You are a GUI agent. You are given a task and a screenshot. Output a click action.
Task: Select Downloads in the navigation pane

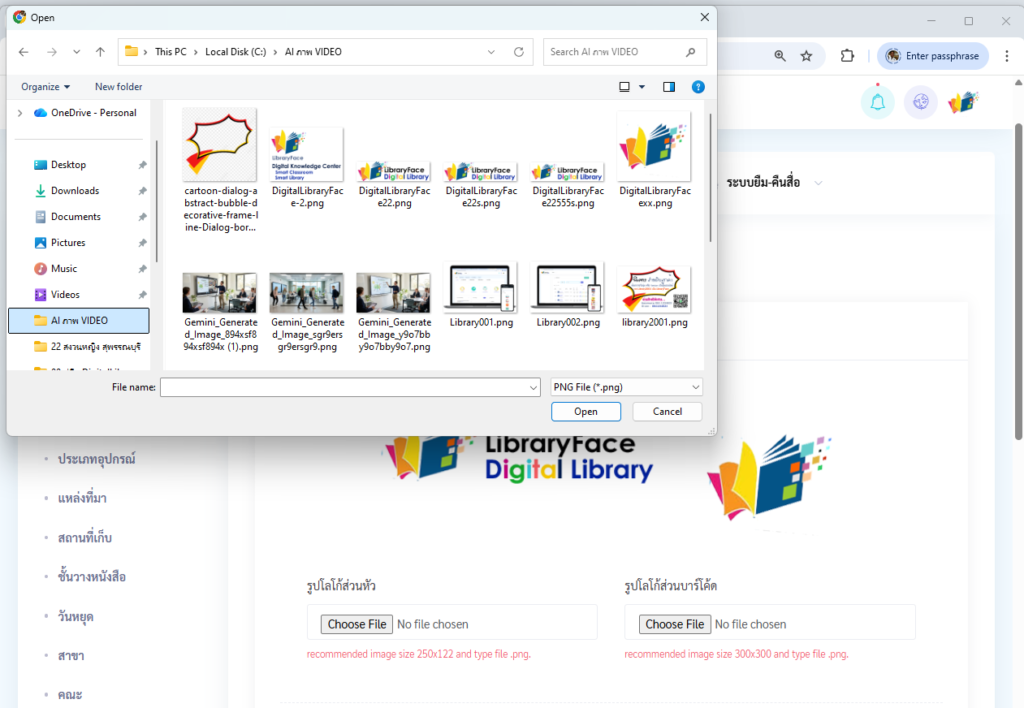[x=75, y=191]
